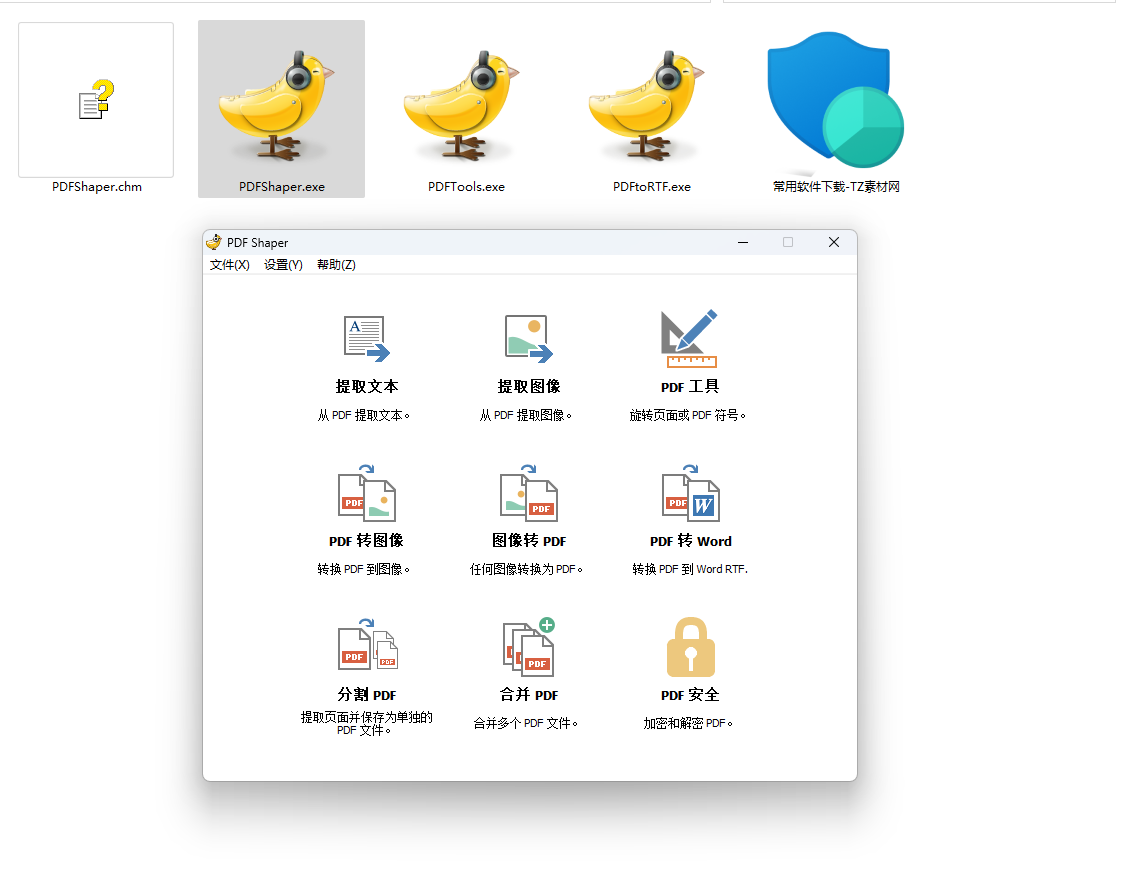Click description '合并多个 PDF 文件。'
Viewport: 1125px width, 869px height.
[526, 723]
